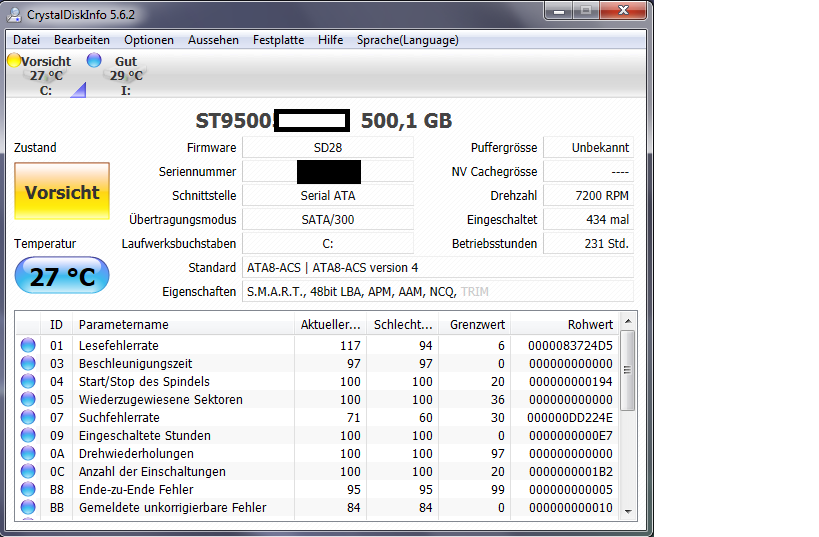Image resolution: width=819 pixels, height=537 pixels.
Task: Close the CrystalDiskInfo window
Action: tap(624, 10)
